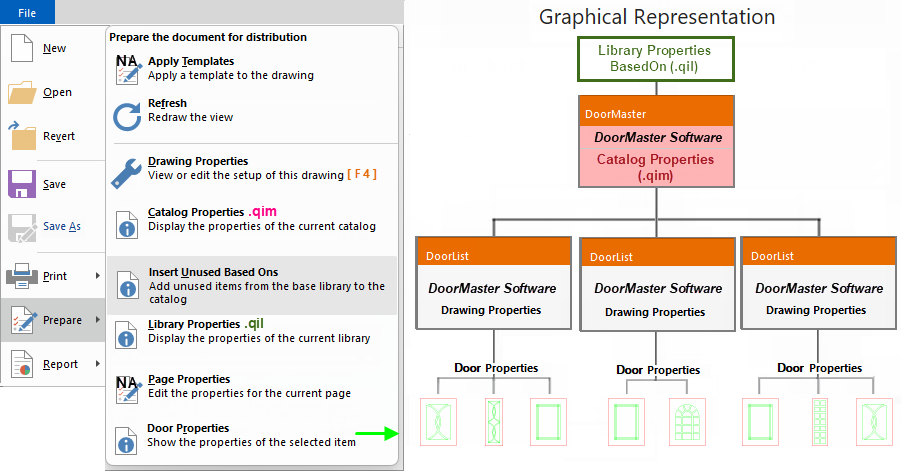912x471 pixels.
Task: Click the Library Properties BasedOn box
Action: tap(656, 59)
